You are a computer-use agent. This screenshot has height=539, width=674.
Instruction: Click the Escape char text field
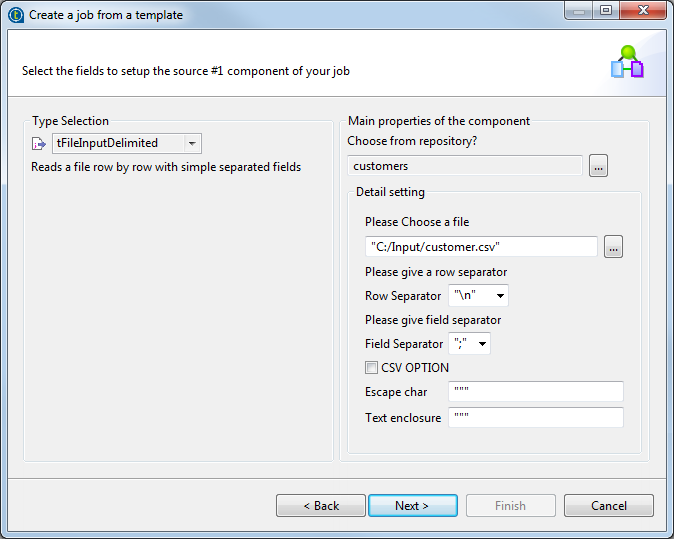(535, 392)
